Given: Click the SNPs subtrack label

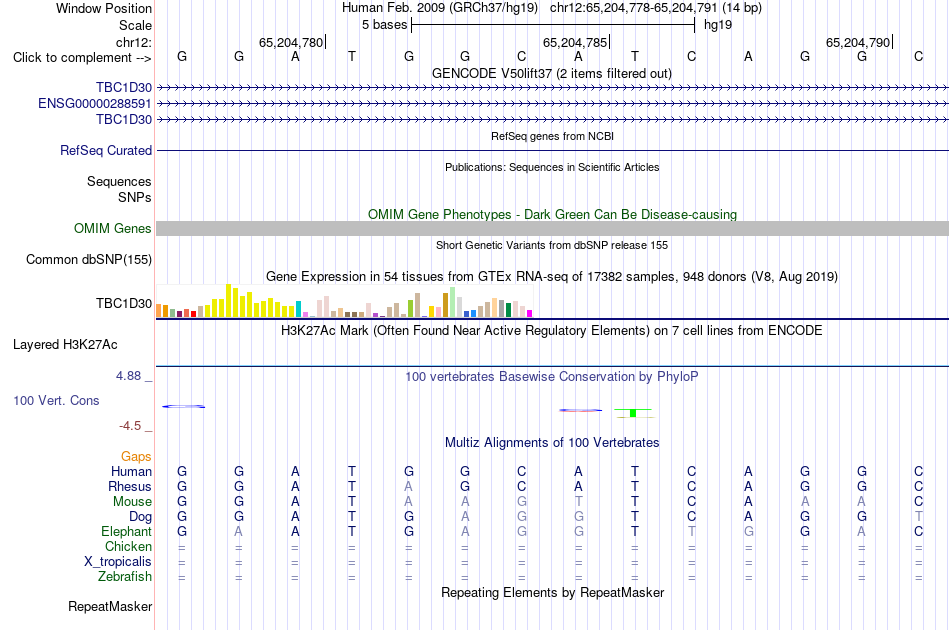Looking at the screenshot, I should pyautogui.click(x=135, y=197).
